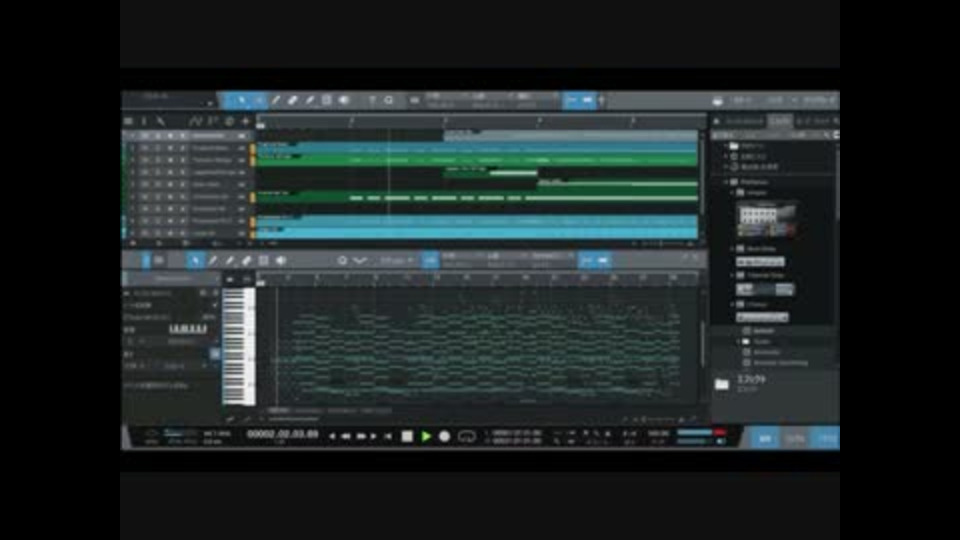Click the wrench options icon above tracks
Screen dimensions: 960x540
pos(160,121)
